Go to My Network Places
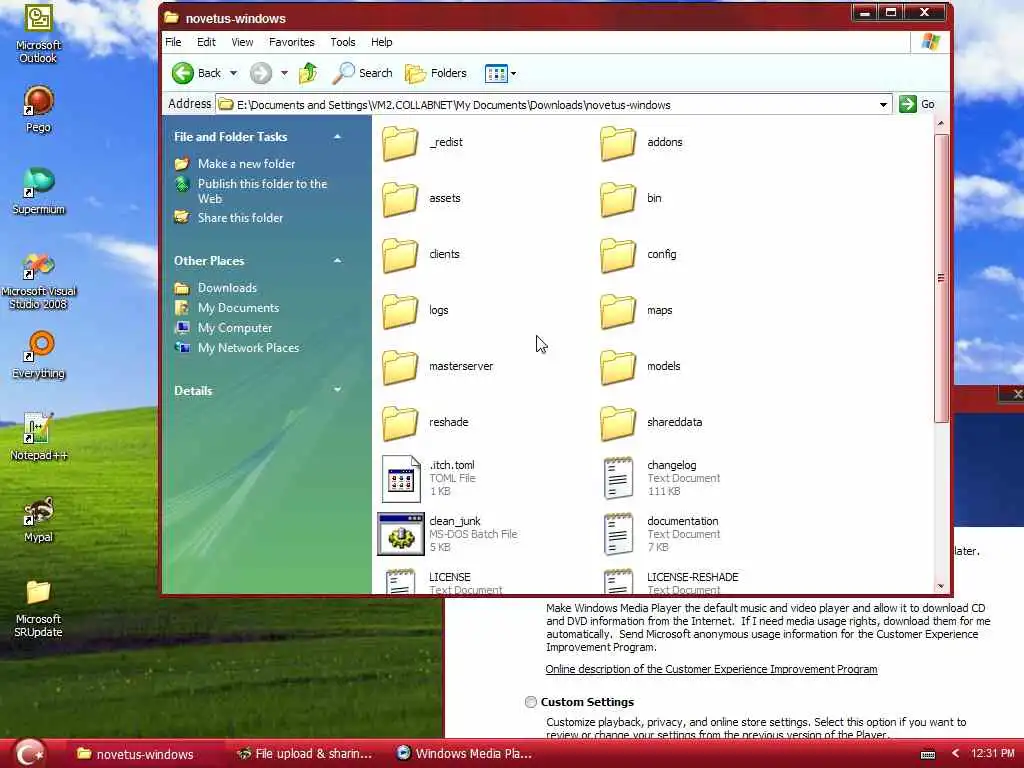The width and height of the screenshot is (1024, 768). [x=248, y=348]
